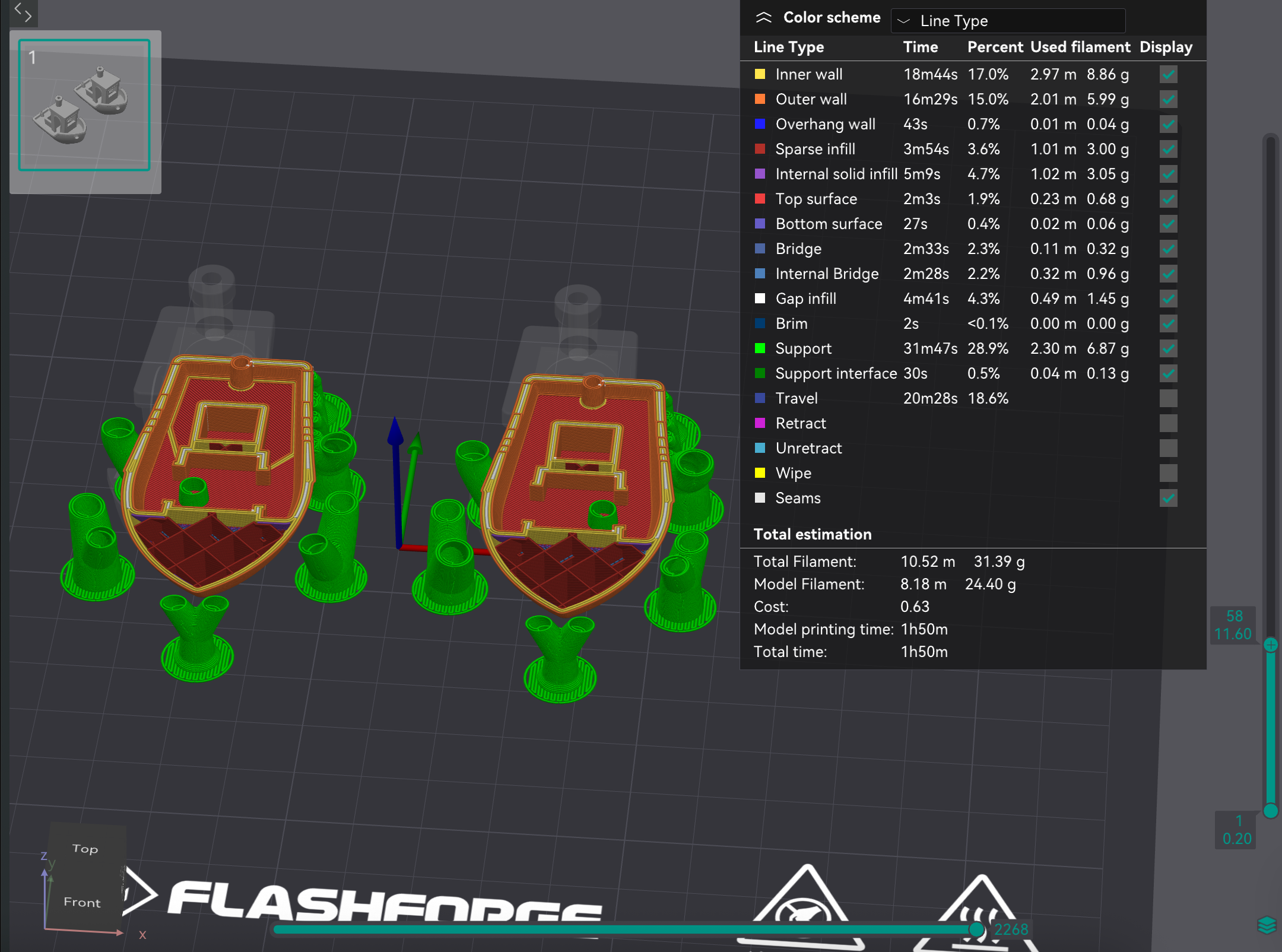Toggle Outer wall display checkbox
The image size is (1282, 952).
tap(1168, 99)
